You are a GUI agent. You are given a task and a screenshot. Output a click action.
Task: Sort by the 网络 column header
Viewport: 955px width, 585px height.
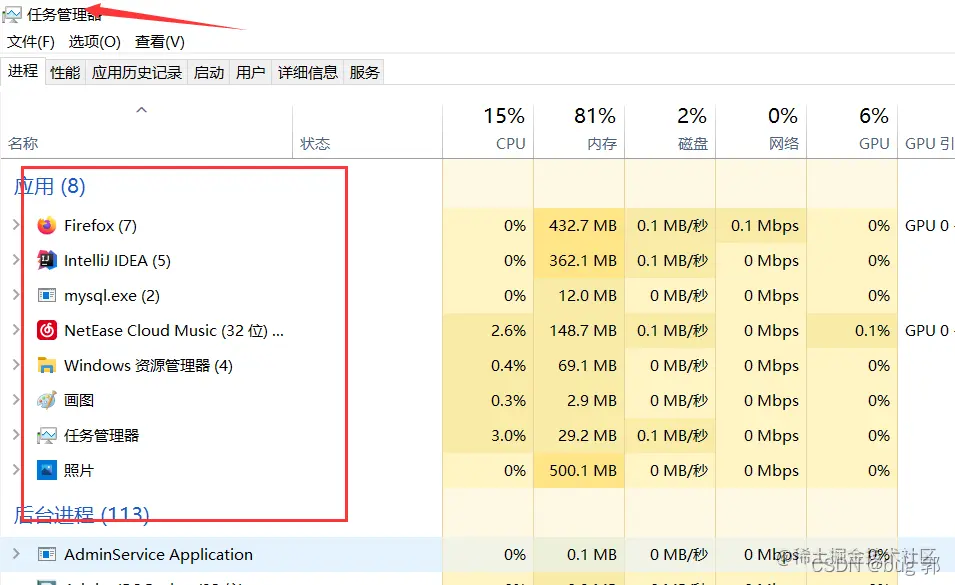click(761, 131)
